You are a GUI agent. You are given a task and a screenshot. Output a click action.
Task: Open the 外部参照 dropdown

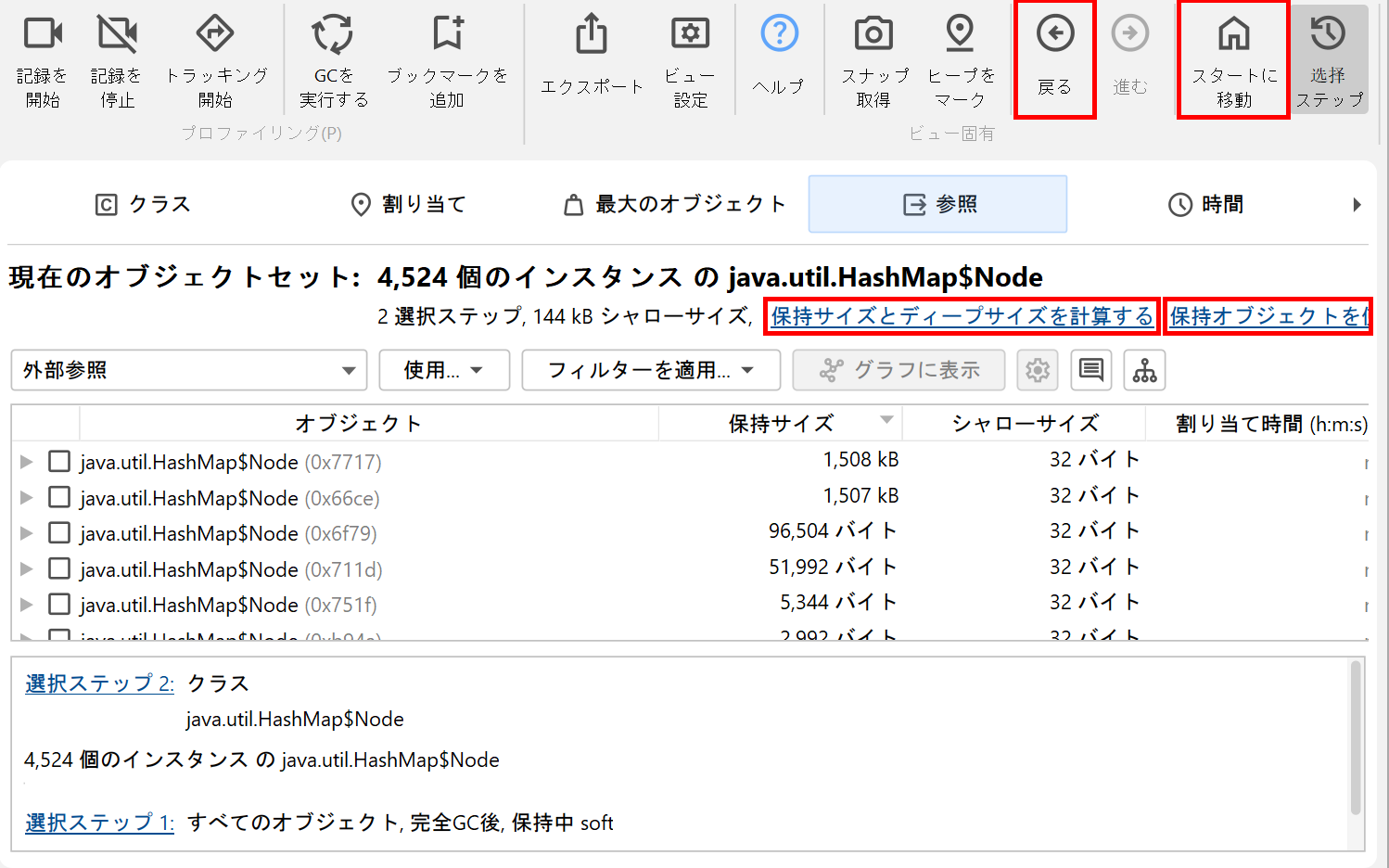(189, 371)
